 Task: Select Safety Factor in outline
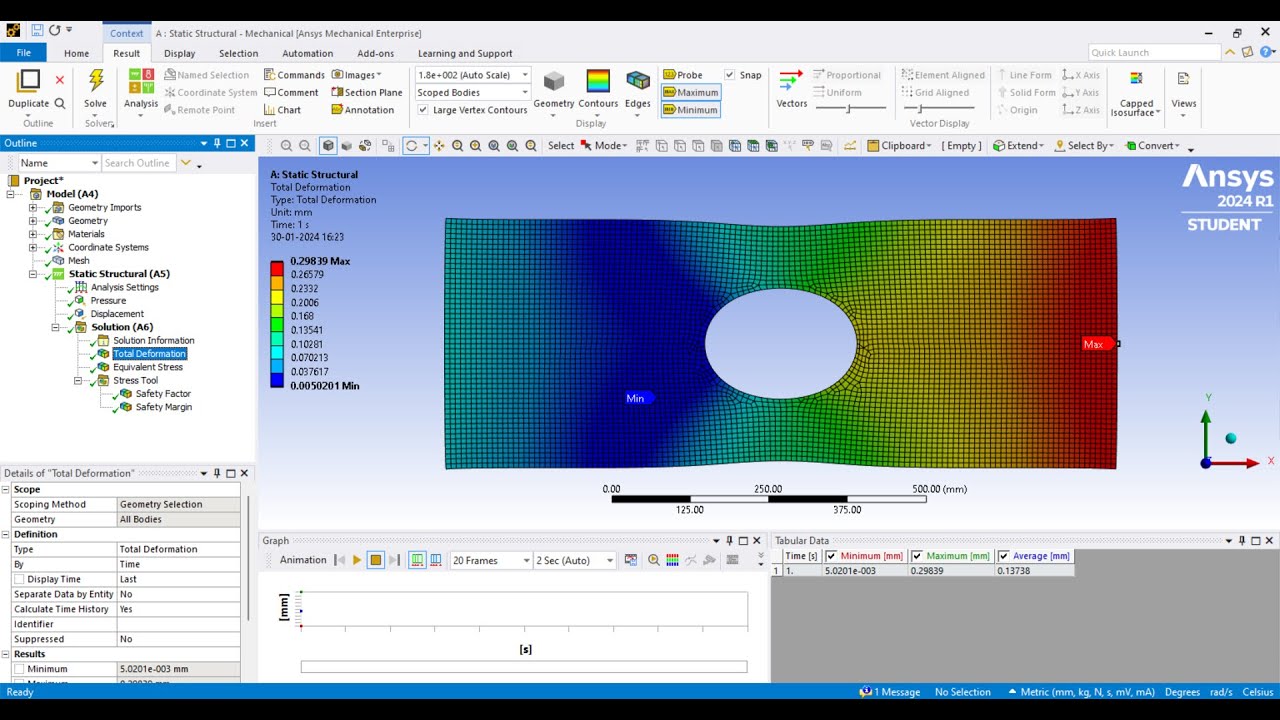tap(163, 394)
